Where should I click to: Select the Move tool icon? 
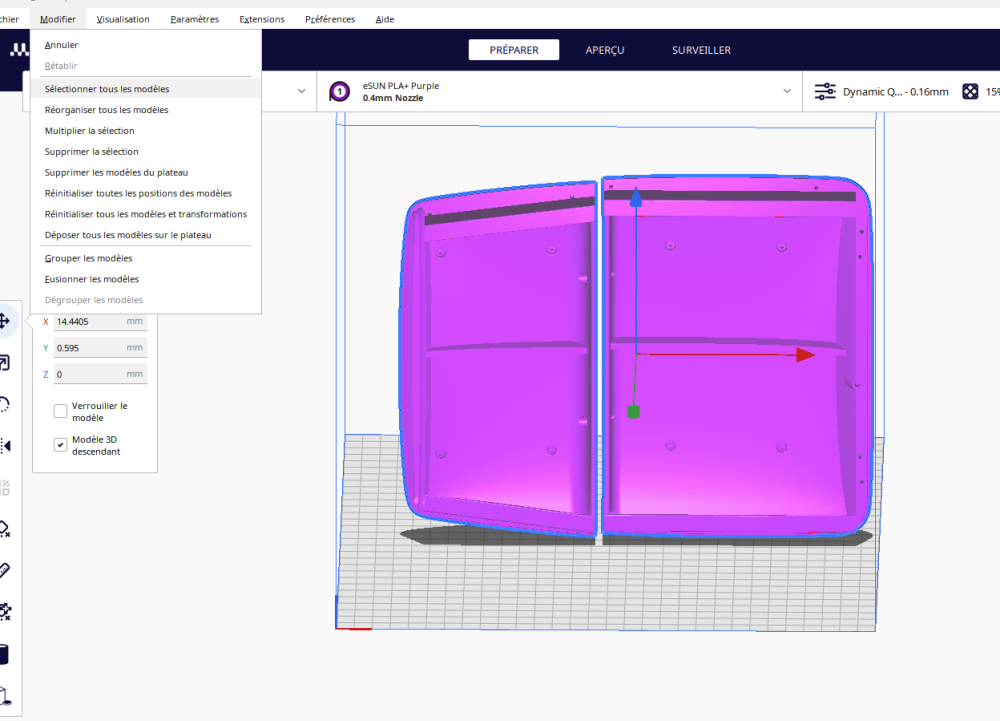click(4, 321)
